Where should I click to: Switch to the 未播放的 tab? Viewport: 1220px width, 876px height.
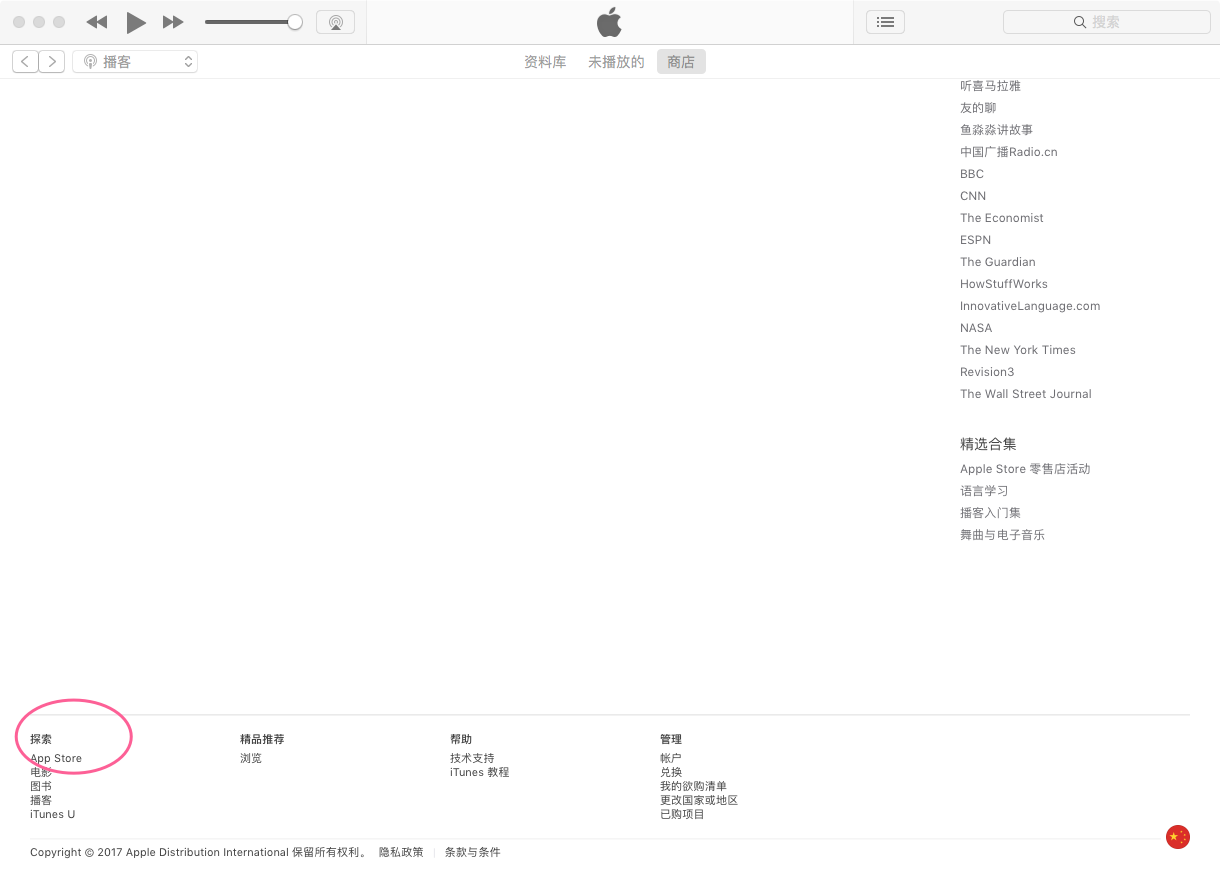(x=616, y=62)
